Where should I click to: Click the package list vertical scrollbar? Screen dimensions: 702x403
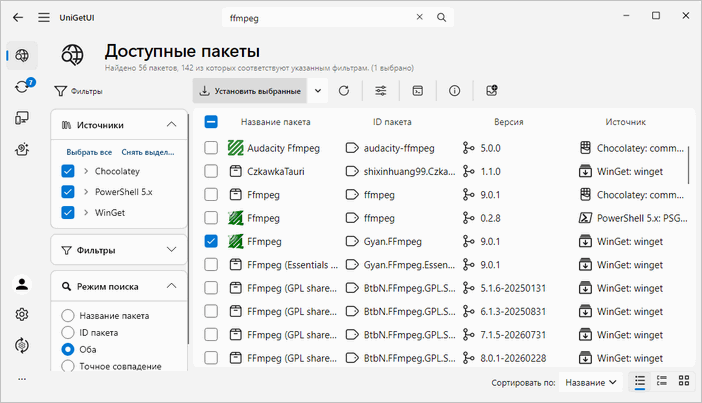click(688, 165)
